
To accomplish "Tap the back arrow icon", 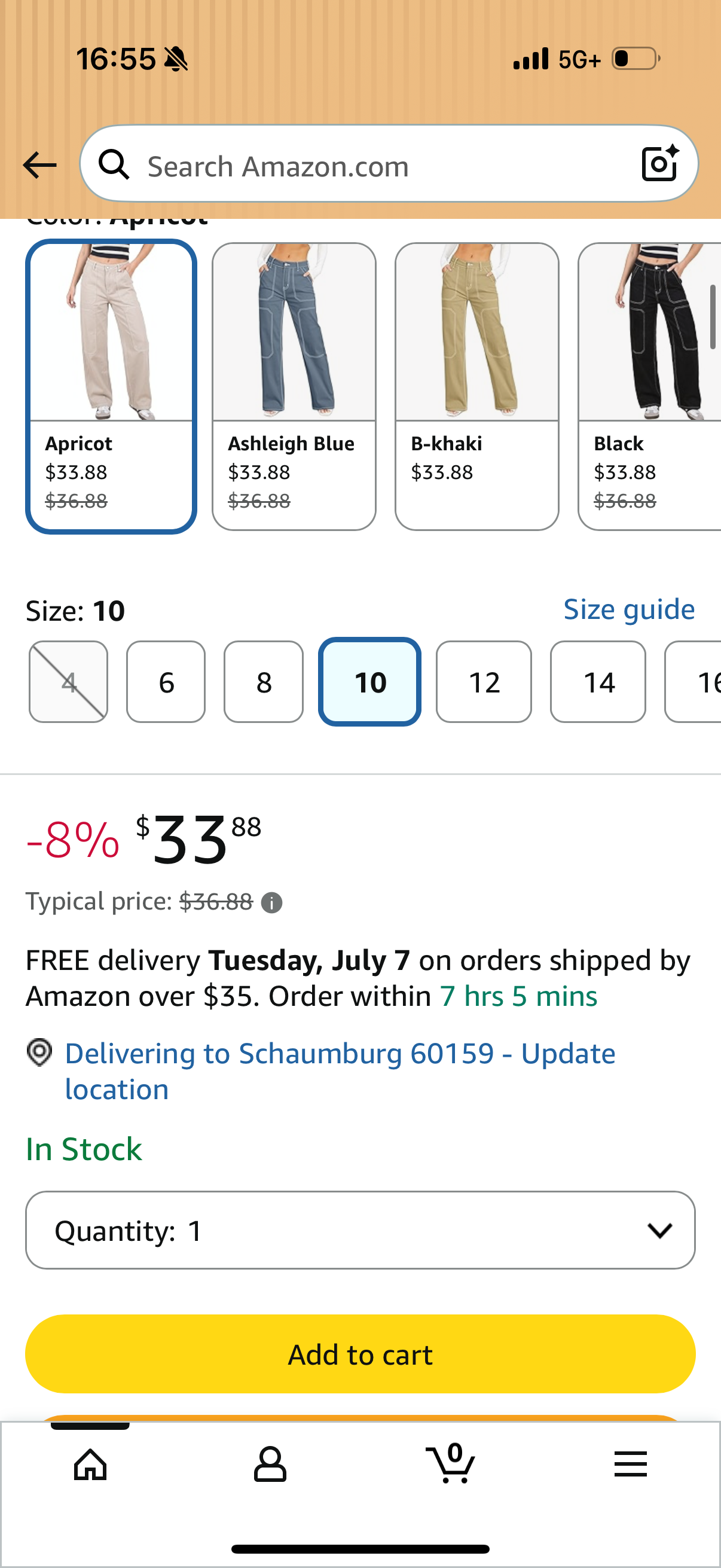I will 39,166.
